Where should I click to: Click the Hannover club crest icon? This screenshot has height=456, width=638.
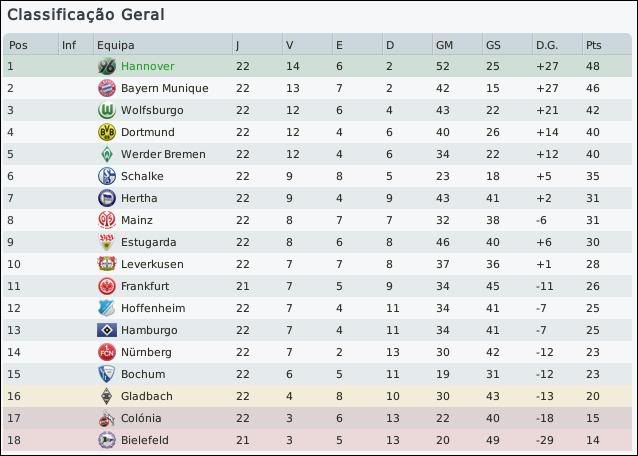tap(106, 66)
